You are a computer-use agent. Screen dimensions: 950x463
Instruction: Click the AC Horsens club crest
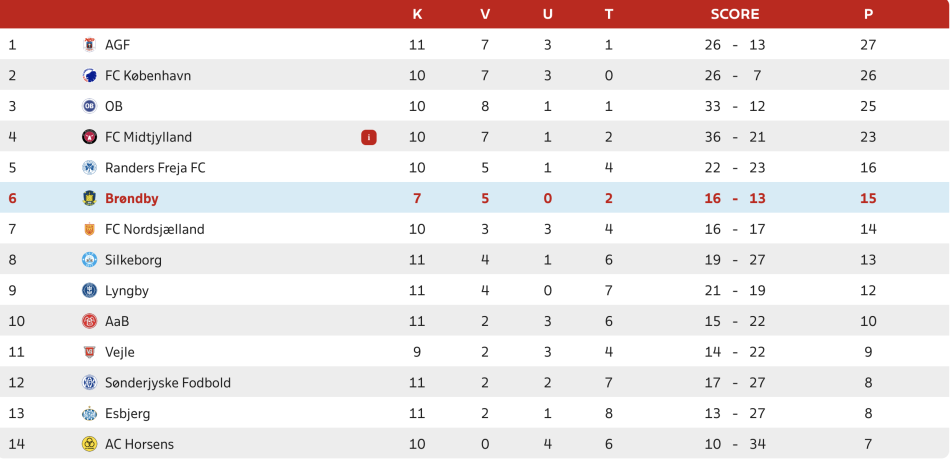(x=89, y=444)
